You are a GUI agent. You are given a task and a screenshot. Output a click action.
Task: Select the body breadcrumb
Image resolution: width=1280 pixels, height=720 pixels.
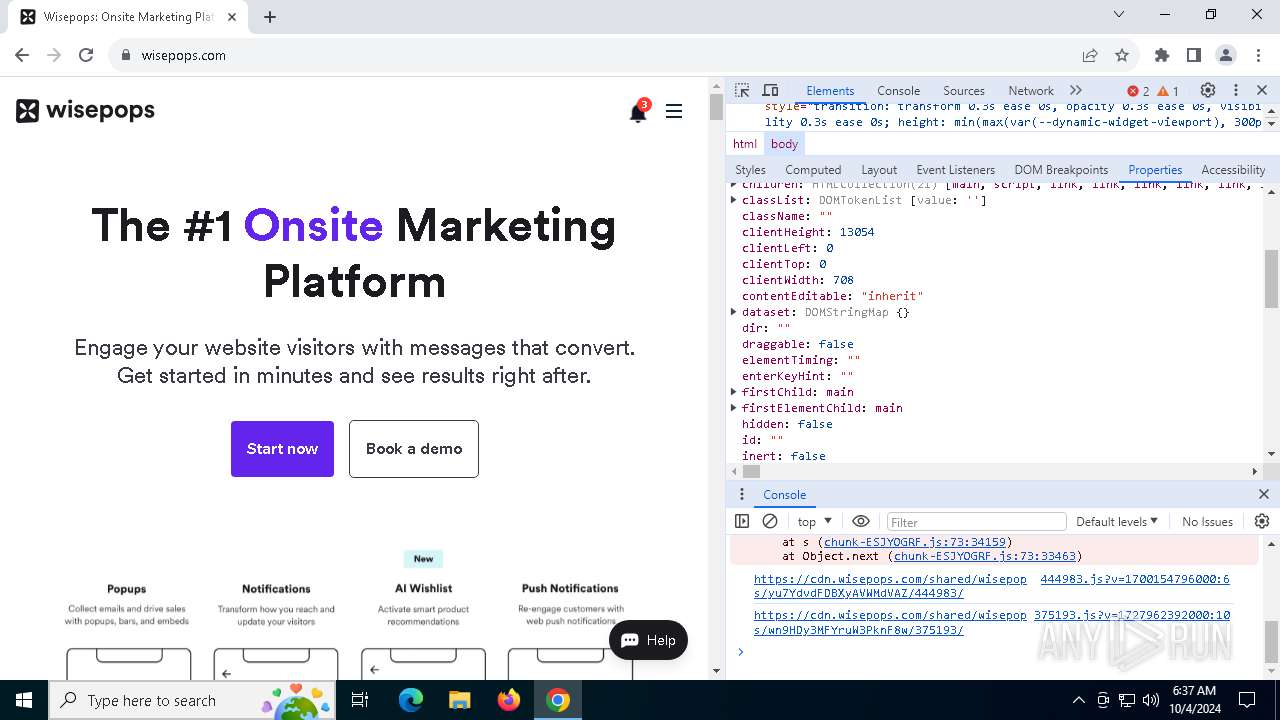pos(784,144)
